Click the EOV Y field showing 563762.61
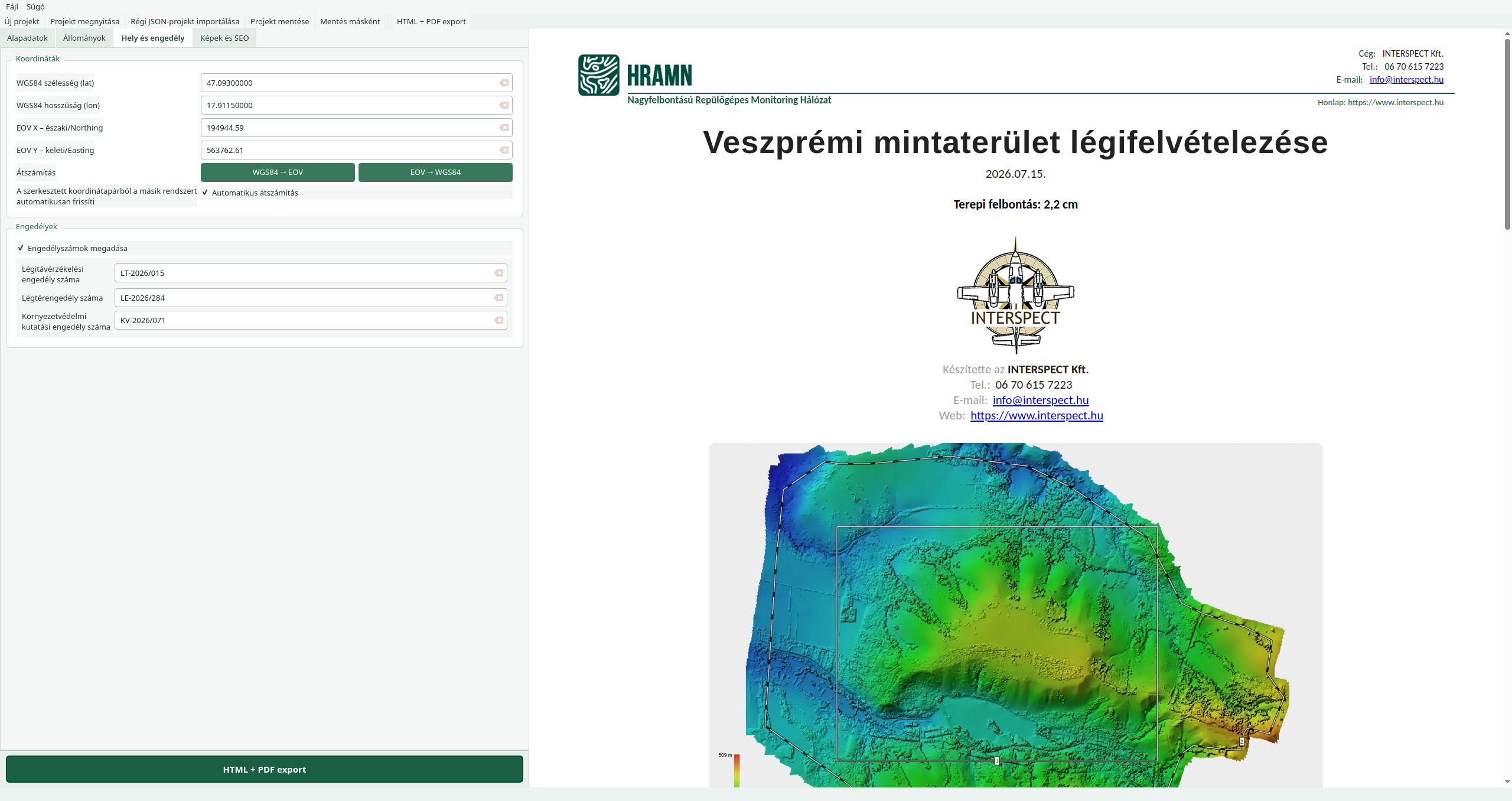 [357, 150]
